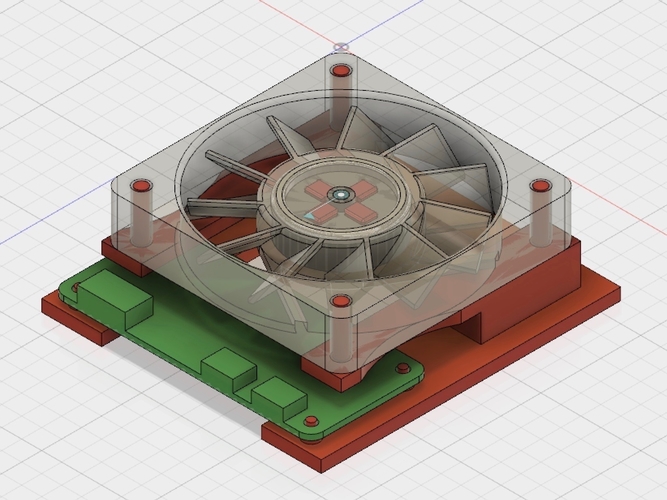Select the middle green connector block on the board
This screenshot has height=500, width=667.
click(229, 369)
